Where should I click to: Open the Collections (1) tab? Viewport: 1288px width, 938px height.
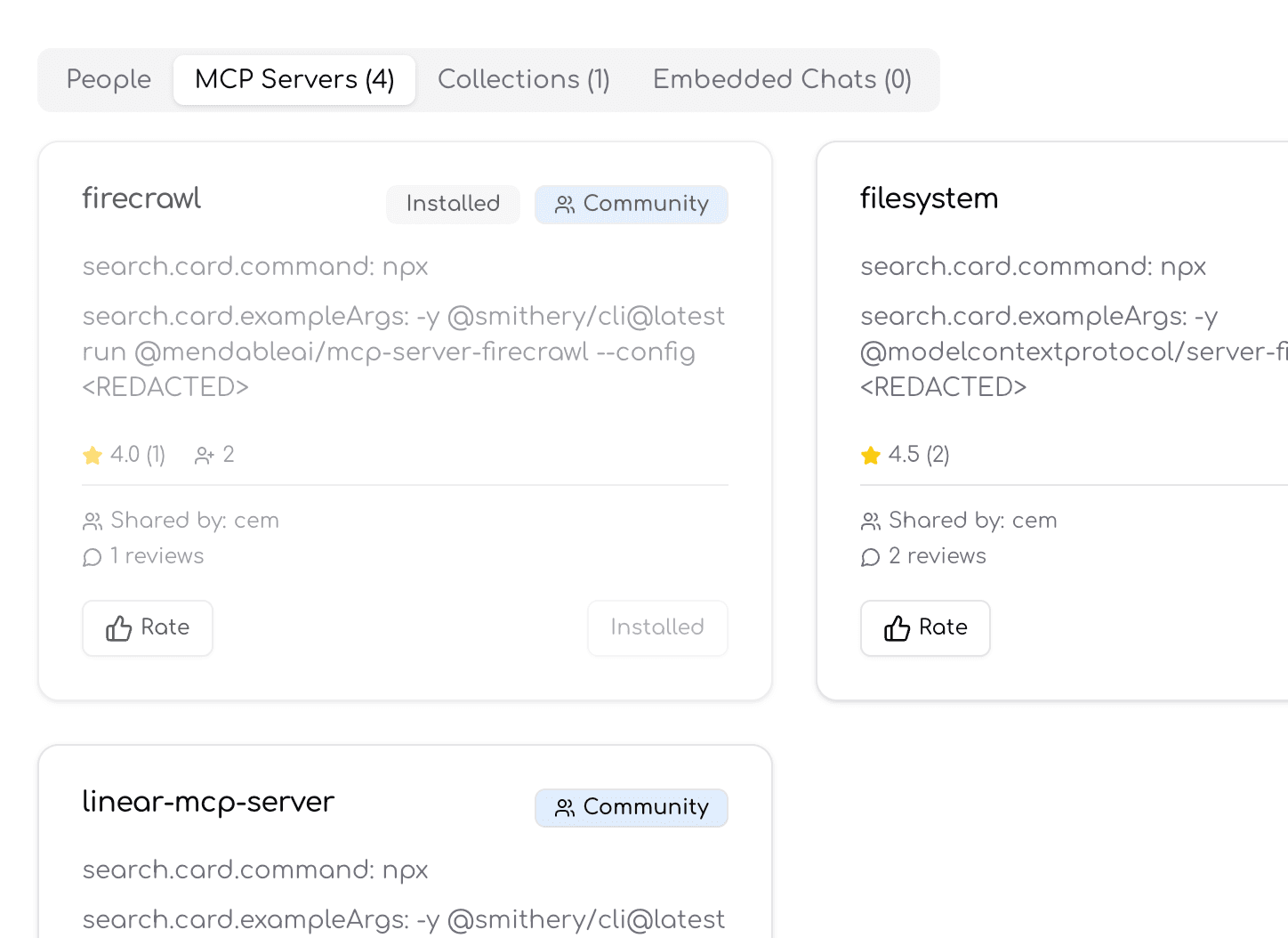coord(524,79)
